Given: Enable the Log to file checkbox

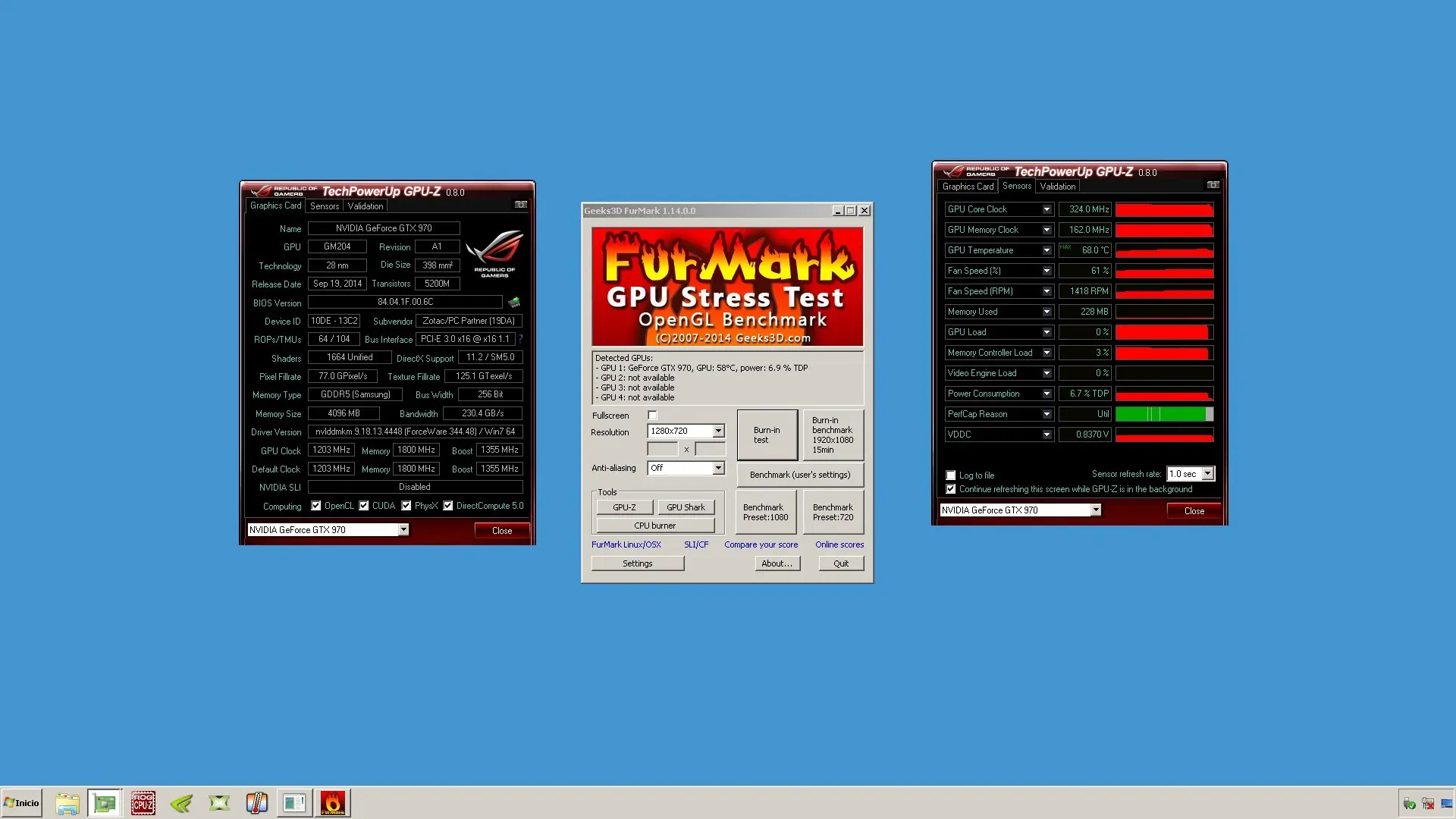Looking at the screenshot, I should (951, 475).
